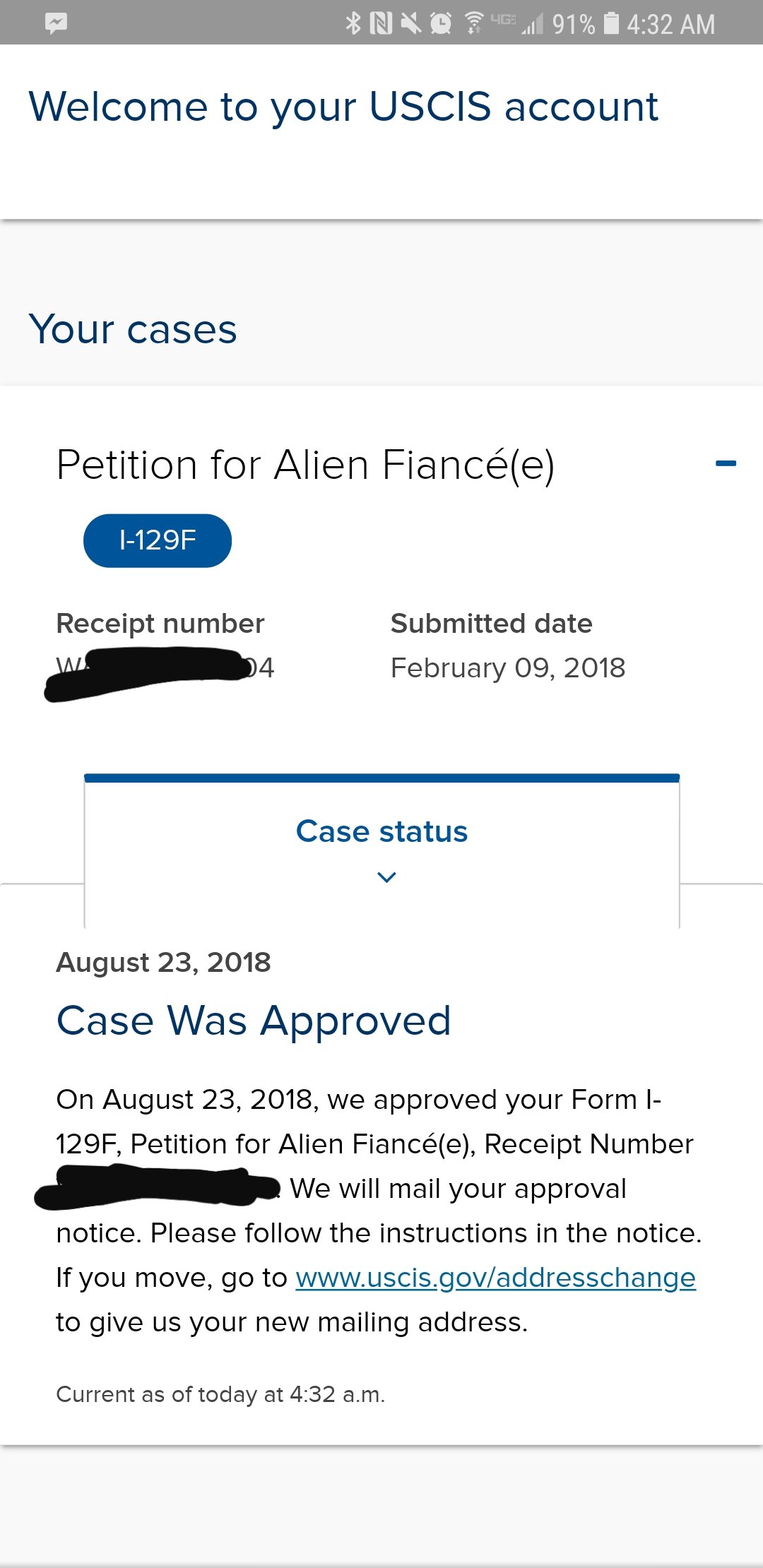Tap the battery icon in status bar
This screenshot has height=1568, width=763.
[x=612, y=23]
